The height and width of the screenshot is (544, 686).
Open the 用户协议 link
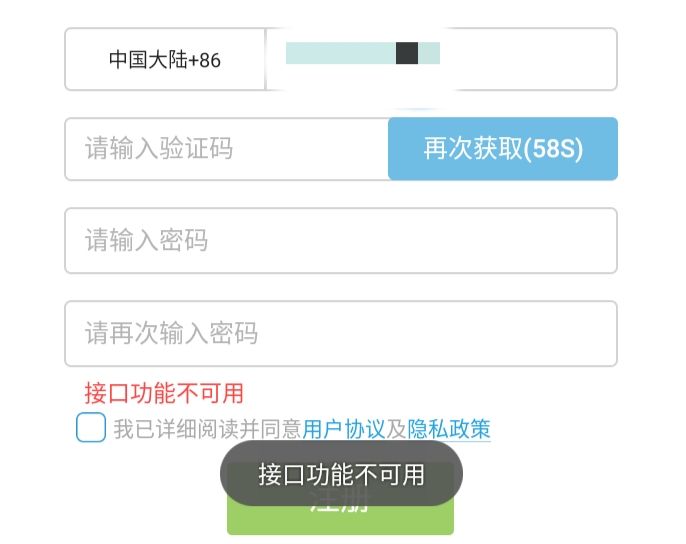[x=343, y=429]
